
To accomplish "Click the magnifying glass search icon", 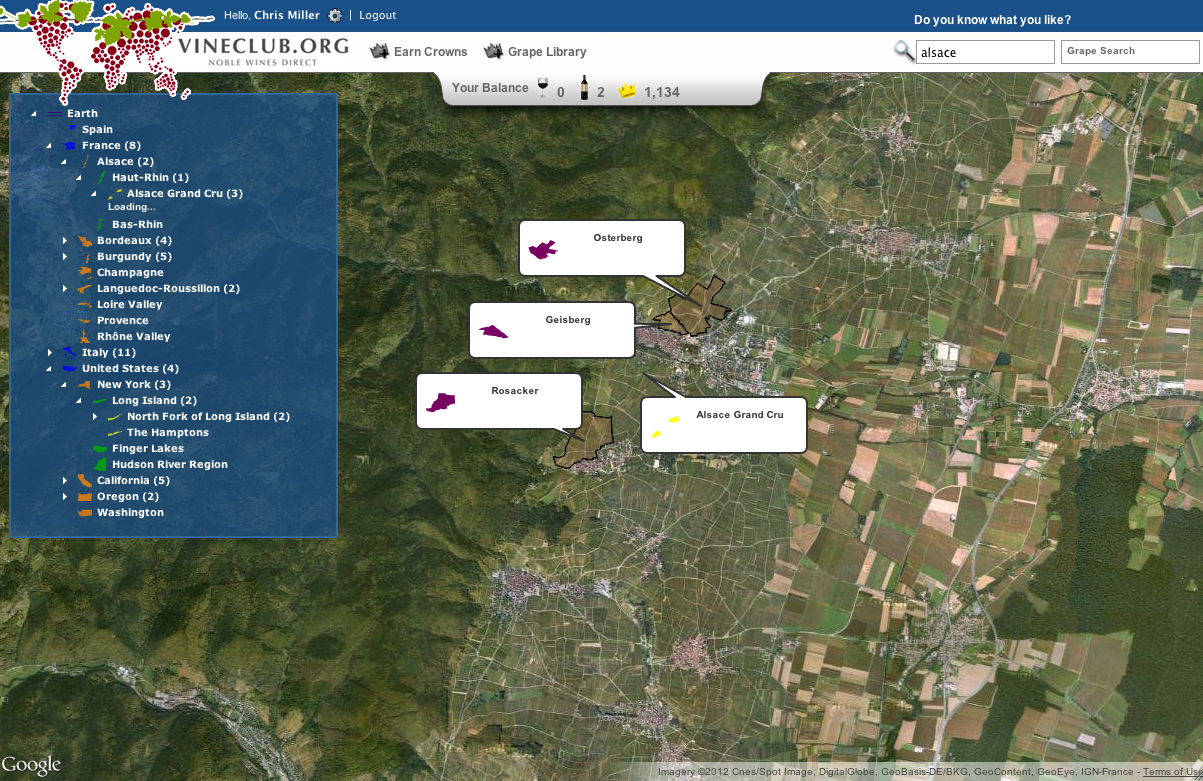I will point(903,51).
